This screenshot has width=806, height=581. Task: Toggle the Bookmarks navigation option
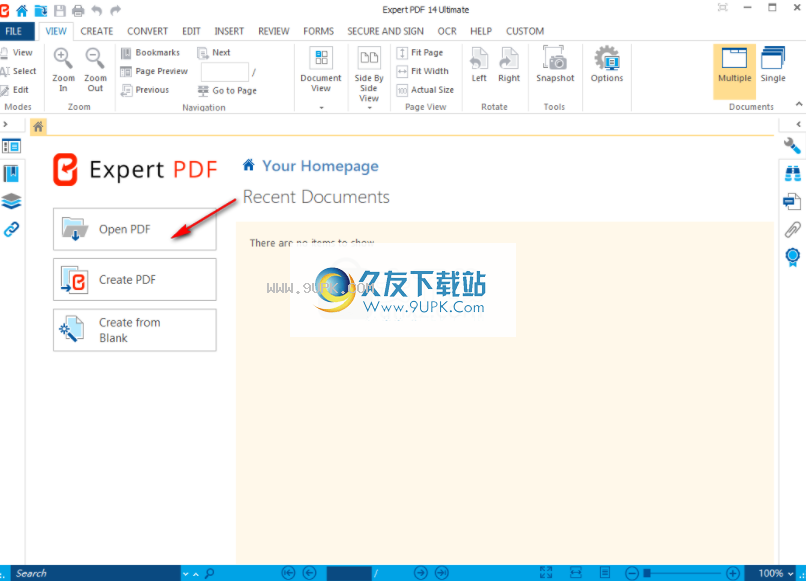coord(151,52)
